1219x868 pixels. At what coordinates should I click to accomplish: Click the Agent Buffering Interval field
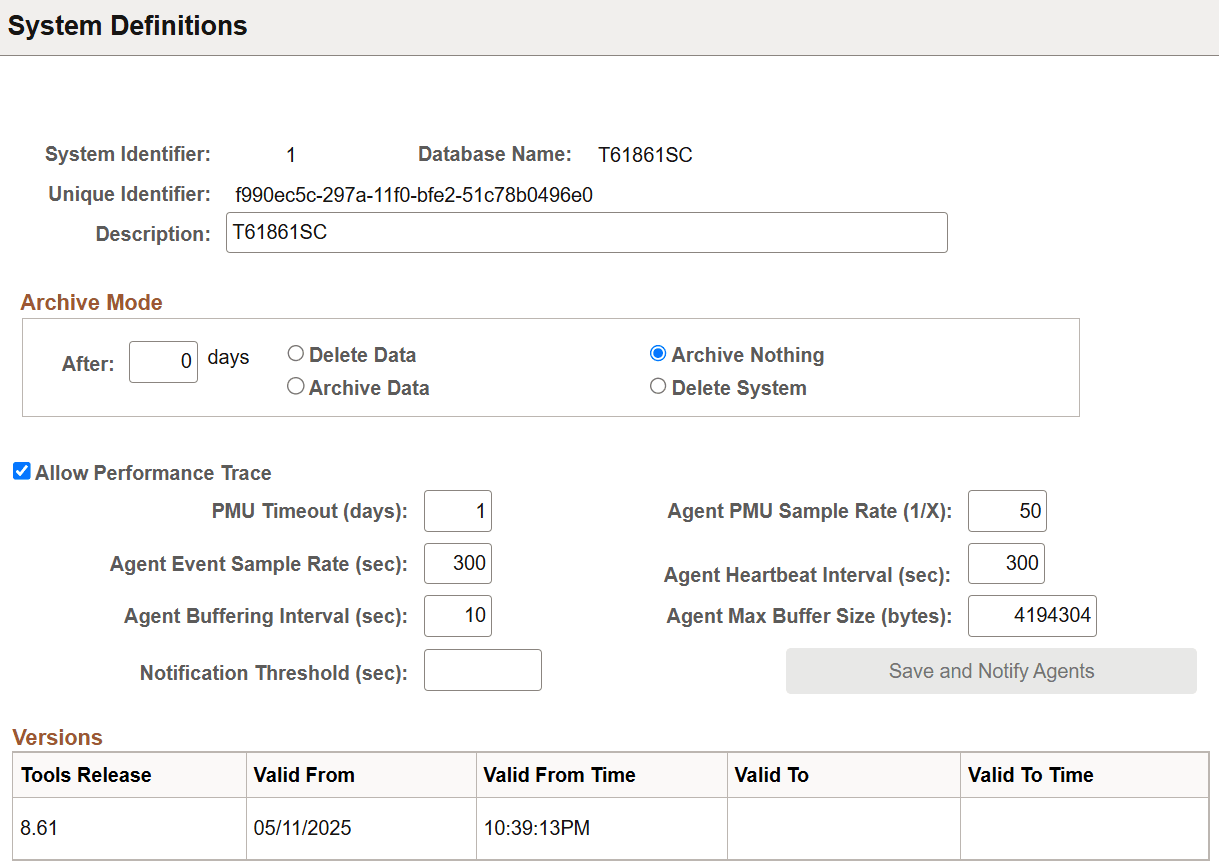point(458,616)
